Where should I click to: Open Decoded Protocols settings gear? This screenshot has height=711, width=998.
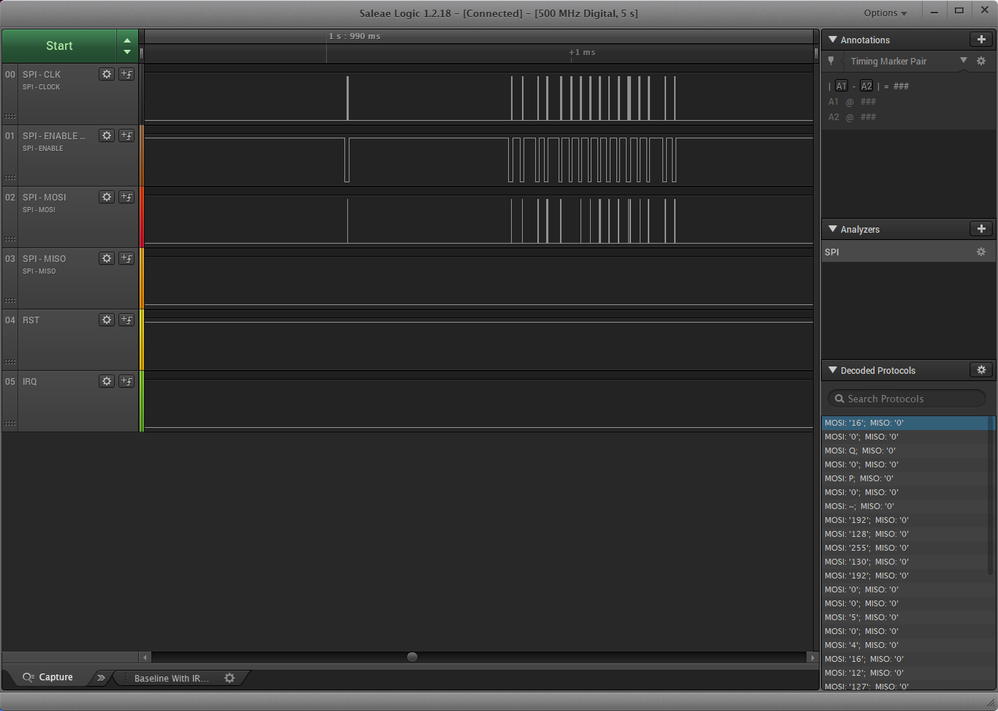click(x=981, y=370)
